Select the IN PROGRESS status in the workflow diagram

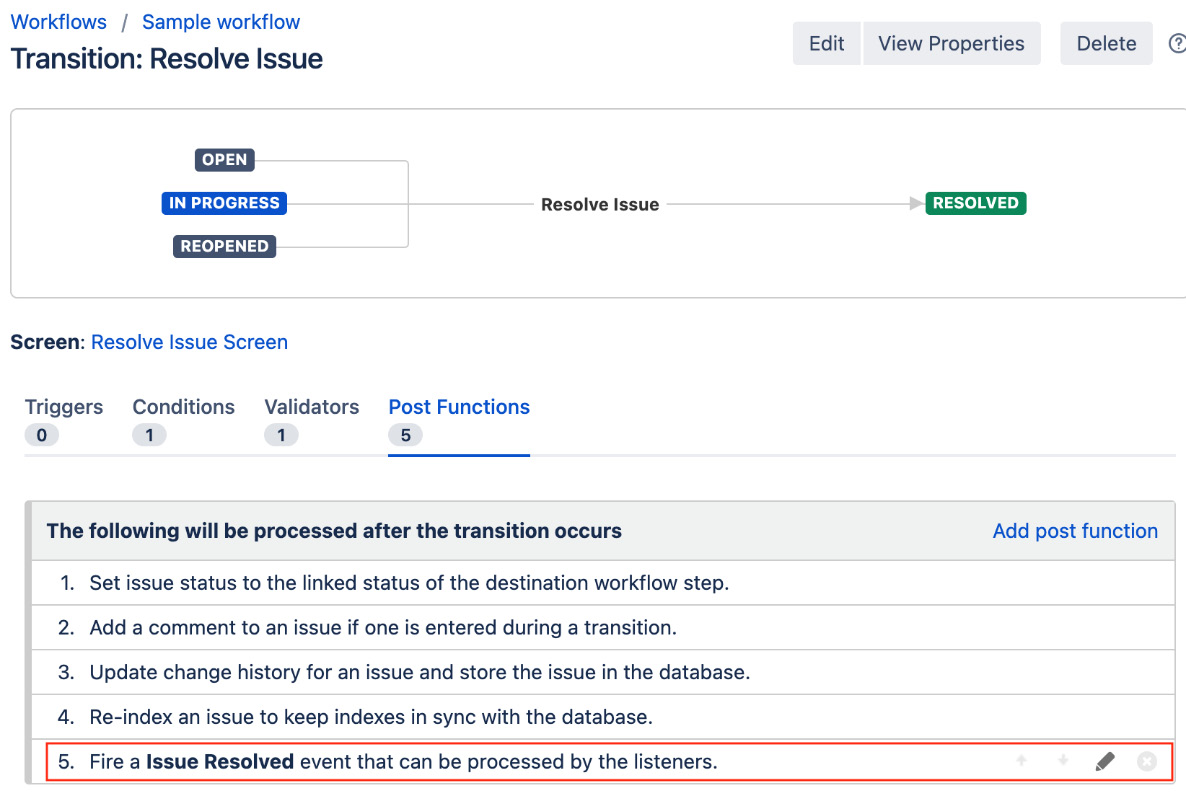[x=224, y=202]
